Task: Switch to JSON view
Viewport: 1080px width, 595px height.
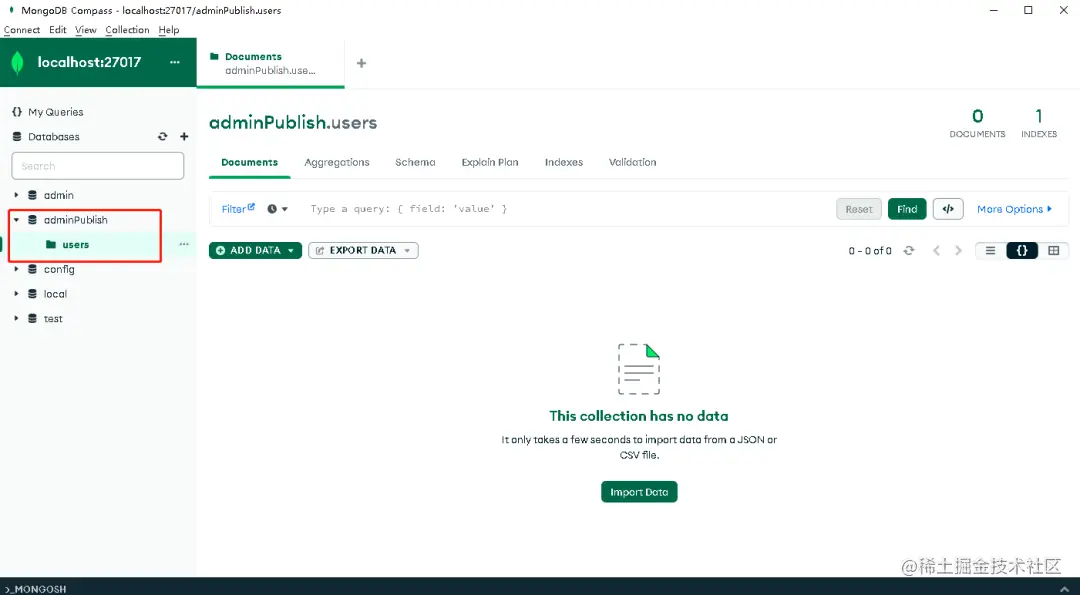Action: 1022,251
